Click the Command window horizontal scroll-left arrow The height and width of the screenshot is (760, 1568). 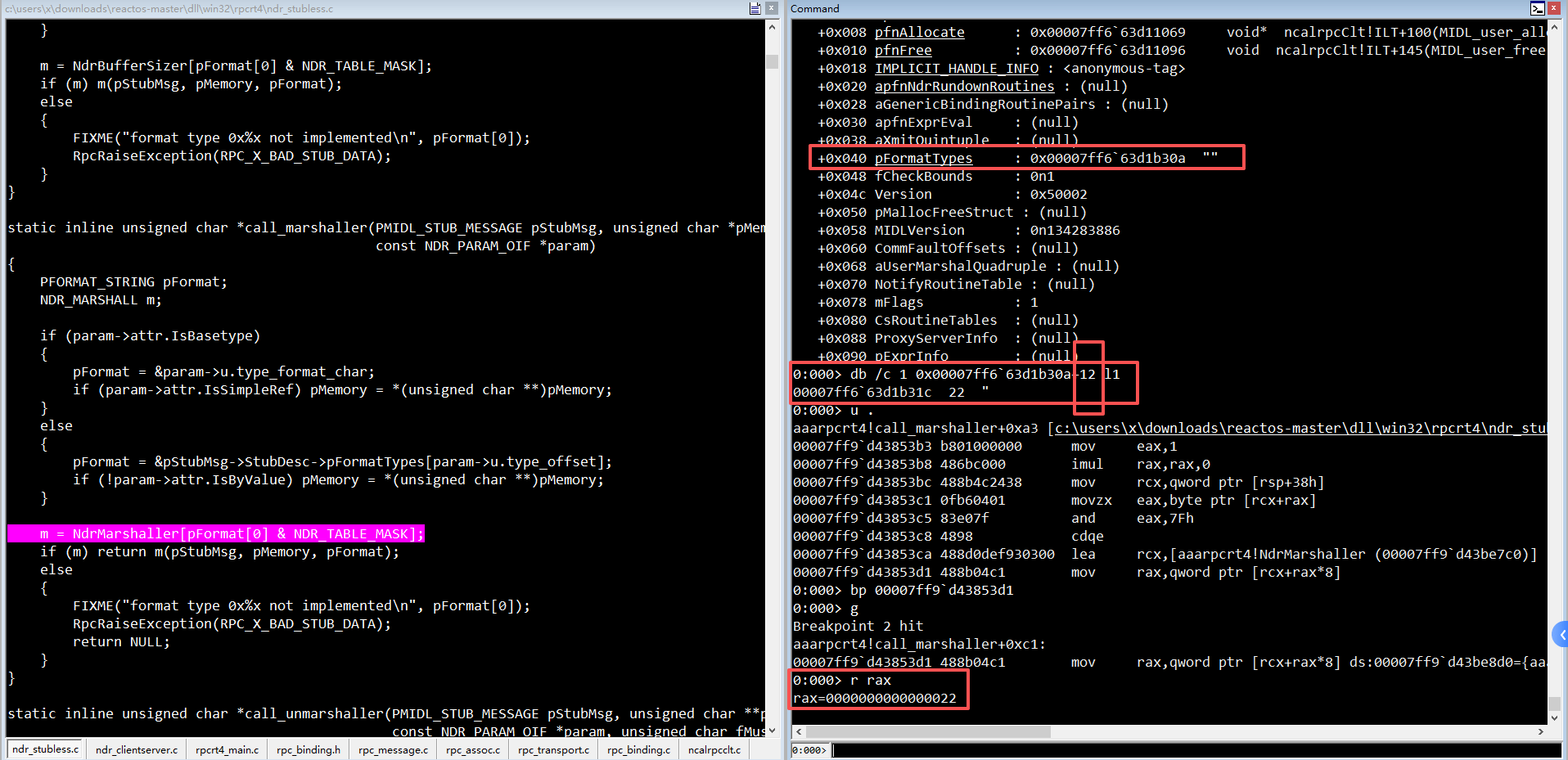(x=800, y=731)
